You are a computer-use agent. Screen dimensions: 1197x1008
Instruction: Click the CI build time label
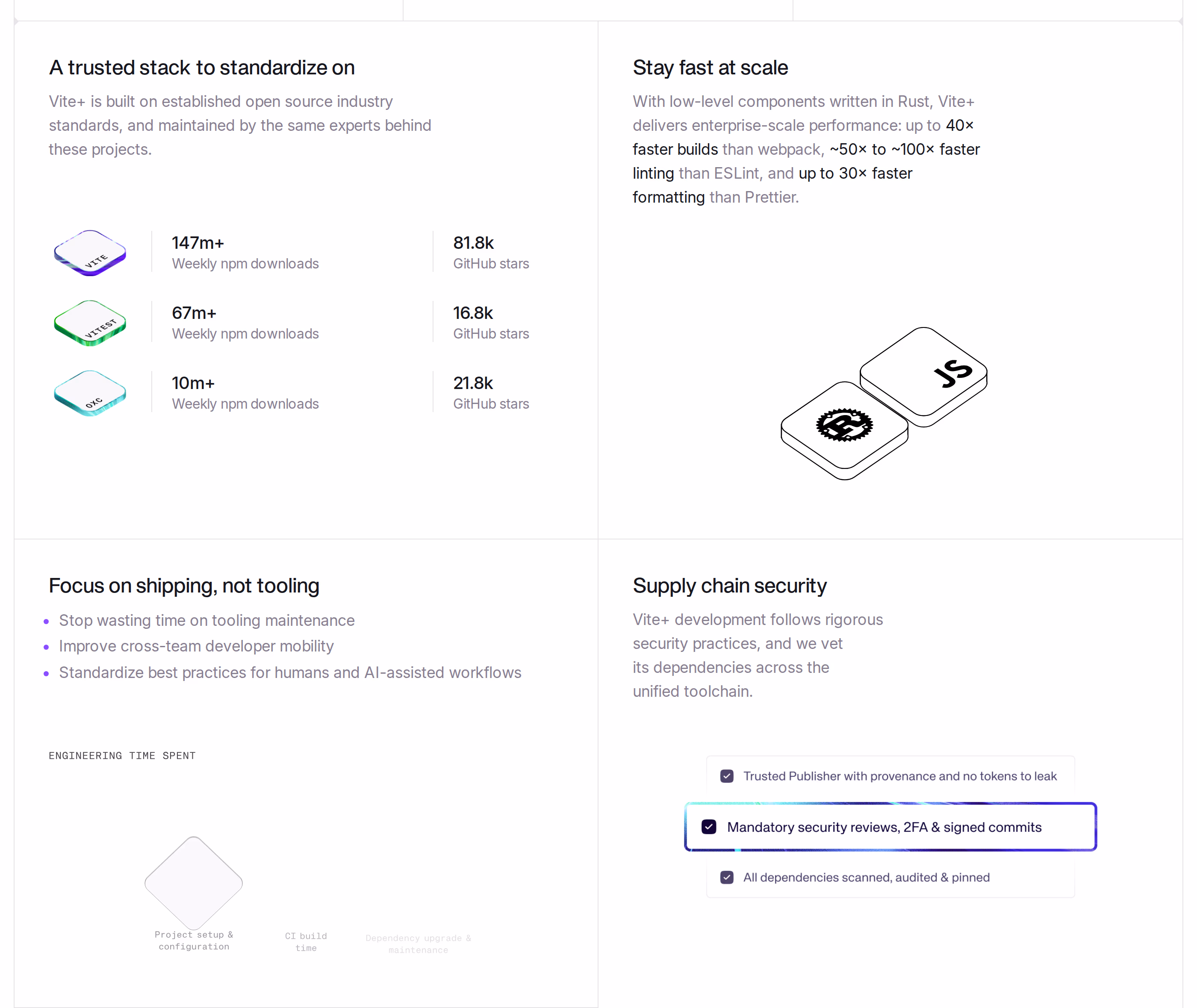pyautogui.click(x=306, y=942)
